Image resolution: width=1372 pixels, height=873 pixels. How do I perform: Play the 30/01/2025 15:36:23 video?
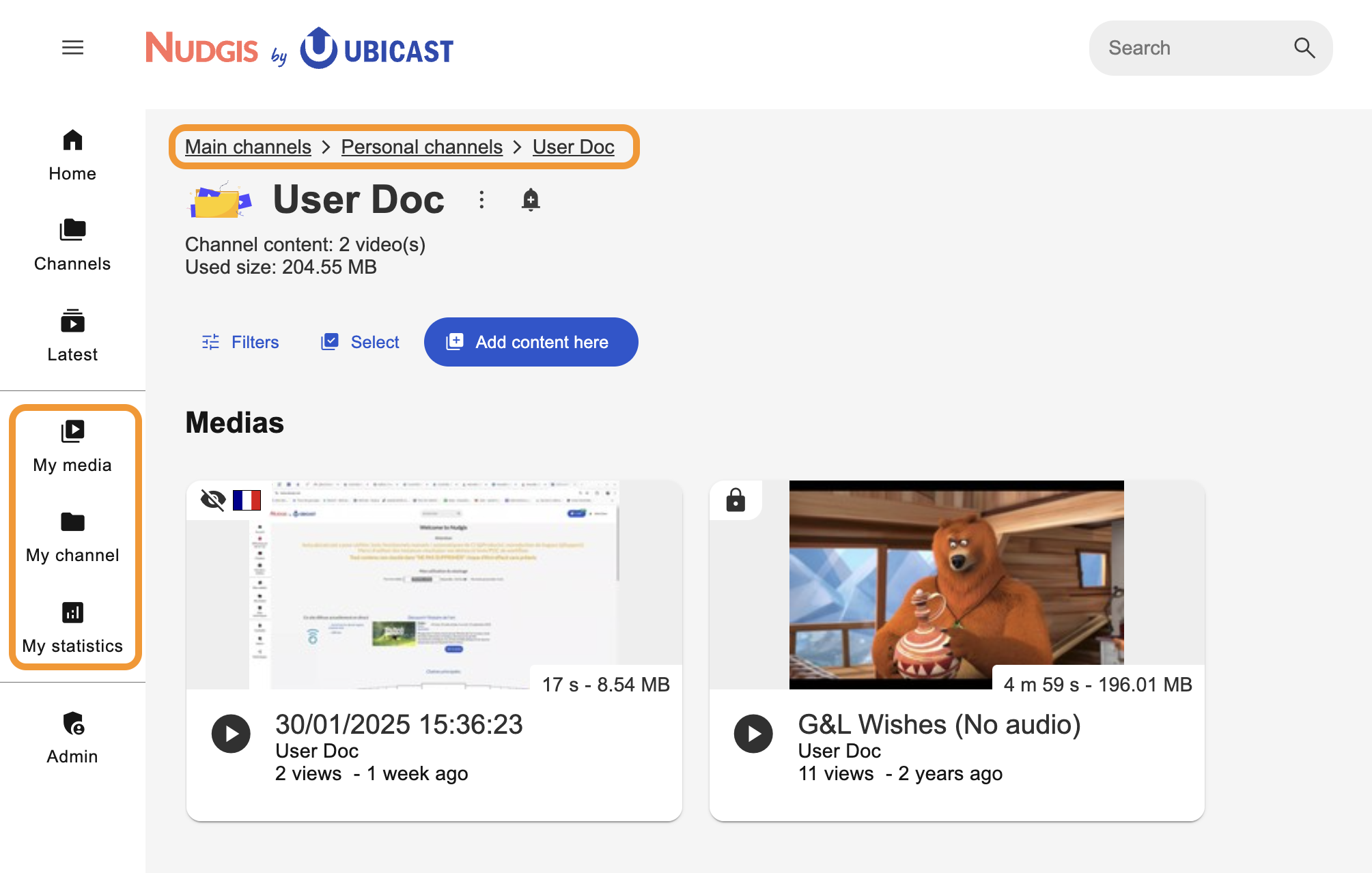pos(231,734)
